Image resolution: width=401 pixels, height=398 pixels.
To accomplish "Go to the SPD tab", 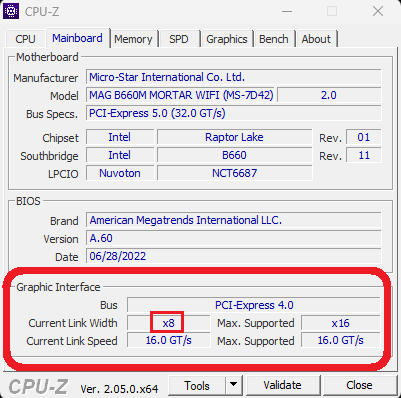I will pos(179,39).
